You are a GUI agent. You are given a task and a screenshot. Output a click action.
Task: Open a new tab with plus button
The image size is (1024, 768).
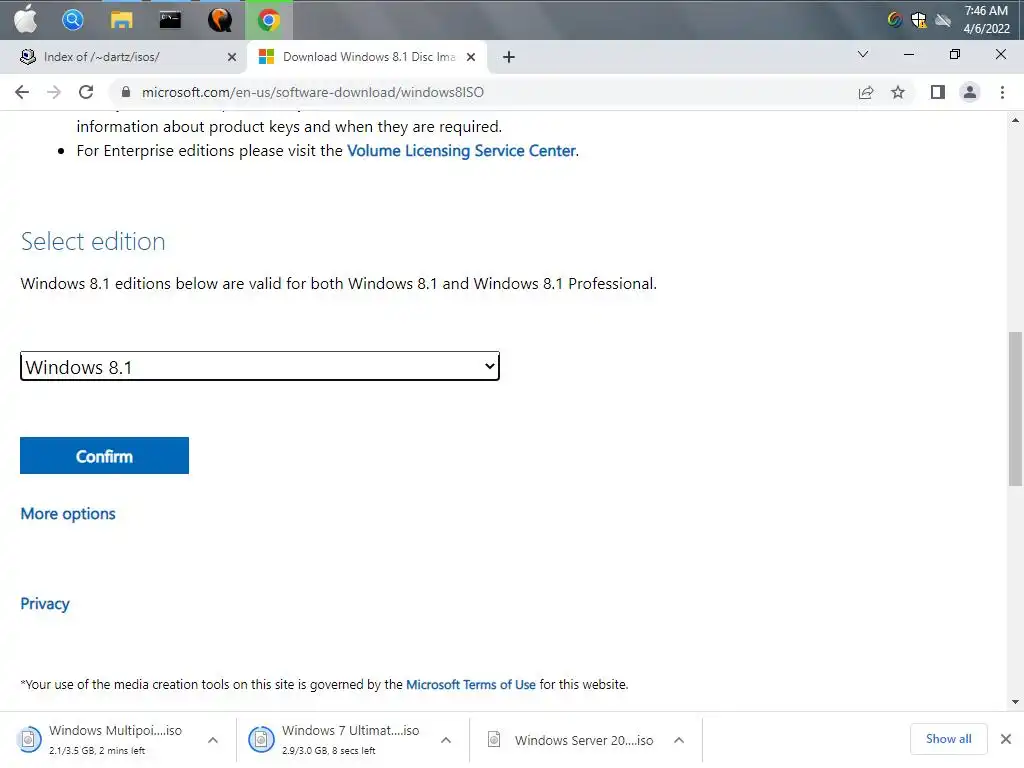[509, 57]
